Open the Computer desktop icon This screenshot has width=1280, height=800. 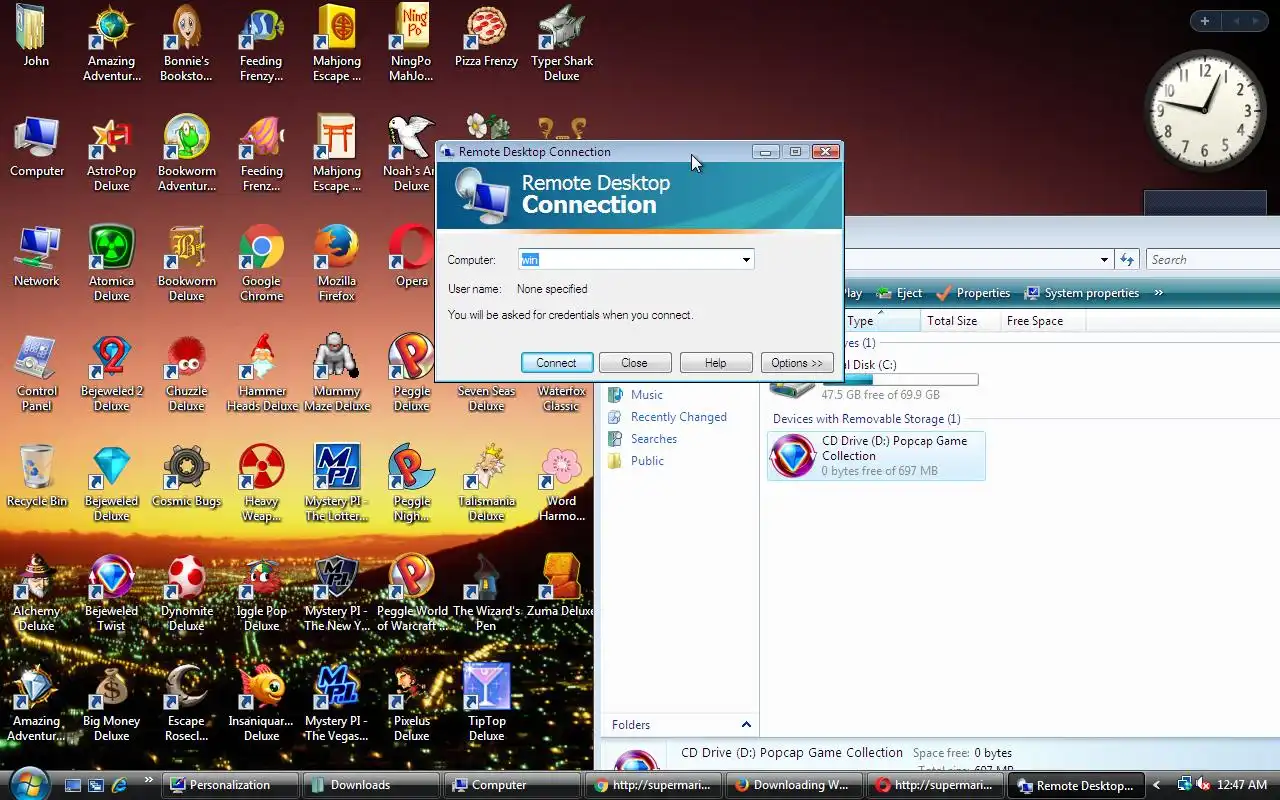click(x=37, y=147)
